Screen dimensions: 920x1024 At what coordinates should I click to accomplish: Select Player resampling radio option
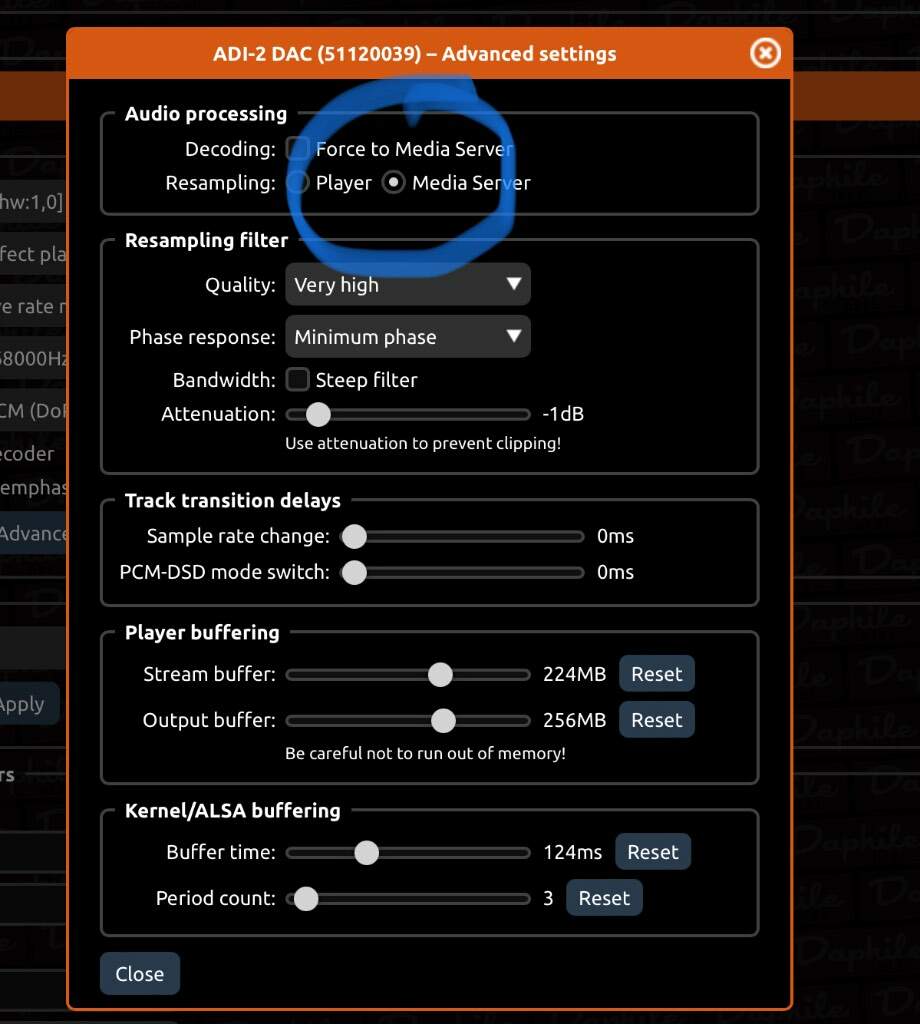click(298, 182)
